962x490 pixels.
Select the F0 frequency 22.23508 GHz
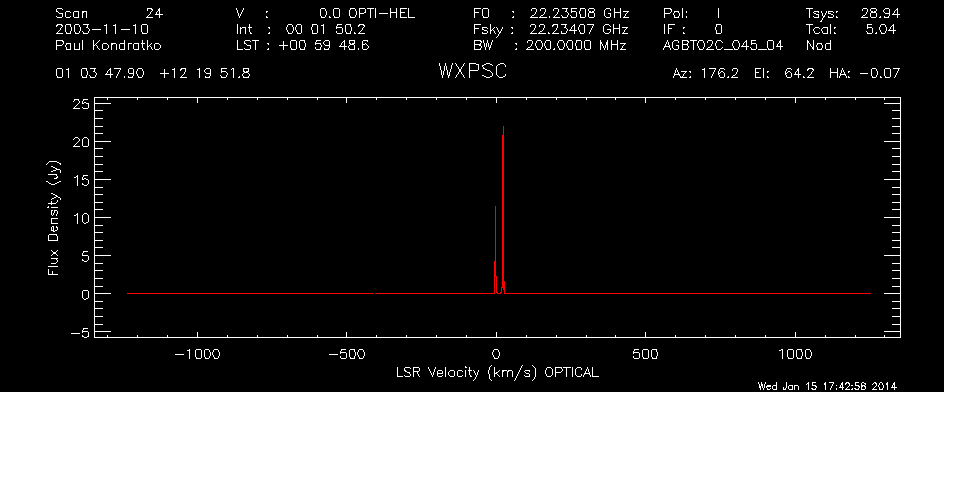(580, 13)
